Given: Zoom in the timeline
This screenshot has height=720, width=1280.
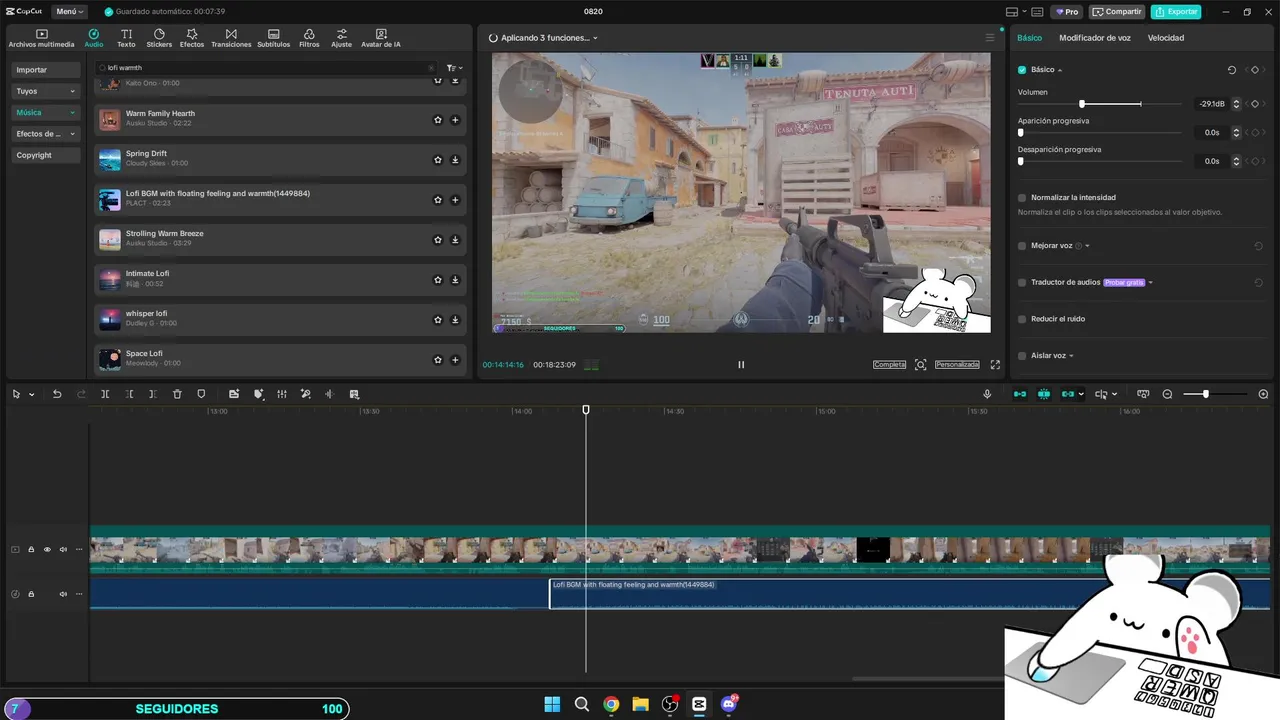Looking at the screenshot, I should (x=1263, y=394).
